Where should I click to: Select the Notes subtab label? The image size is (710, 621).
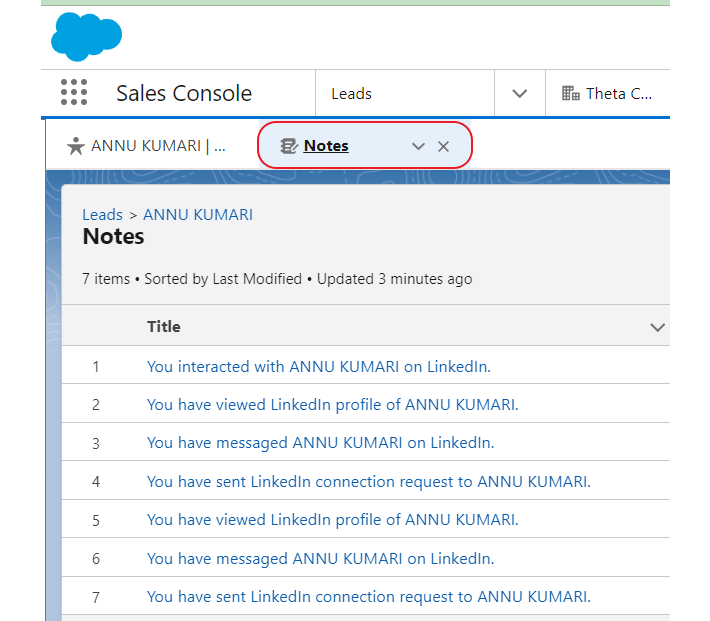(x=326, y=146)
